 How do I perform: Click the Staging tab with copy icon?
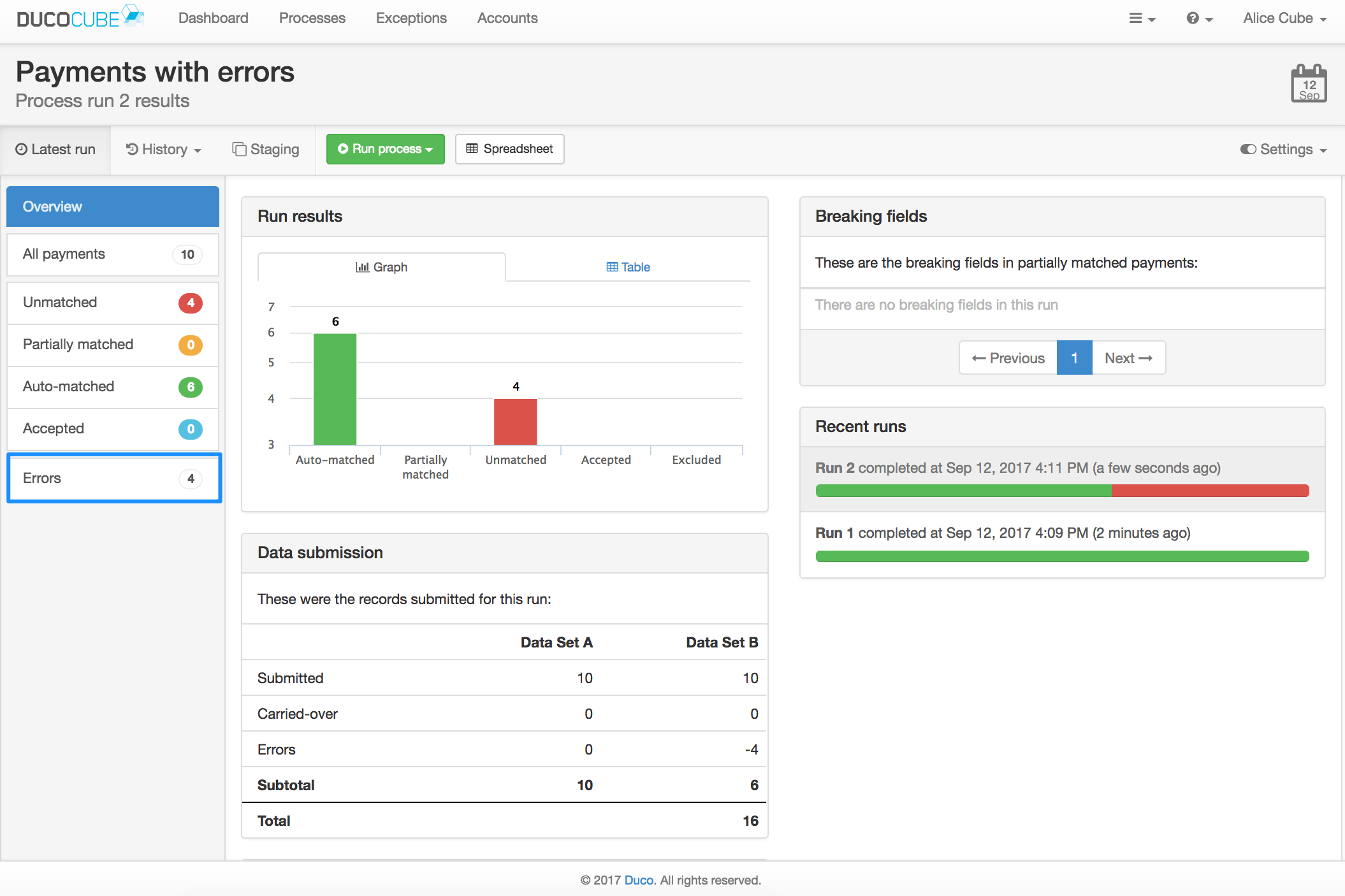[266, 150]
